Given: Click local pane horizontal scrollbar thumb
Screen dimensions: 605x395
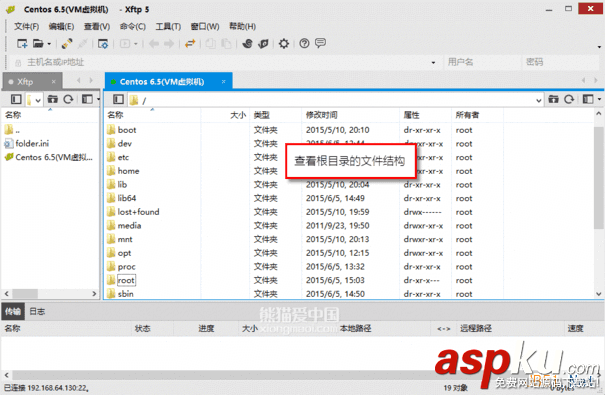Looking at the screenshot, I should [x=25, y=294].
